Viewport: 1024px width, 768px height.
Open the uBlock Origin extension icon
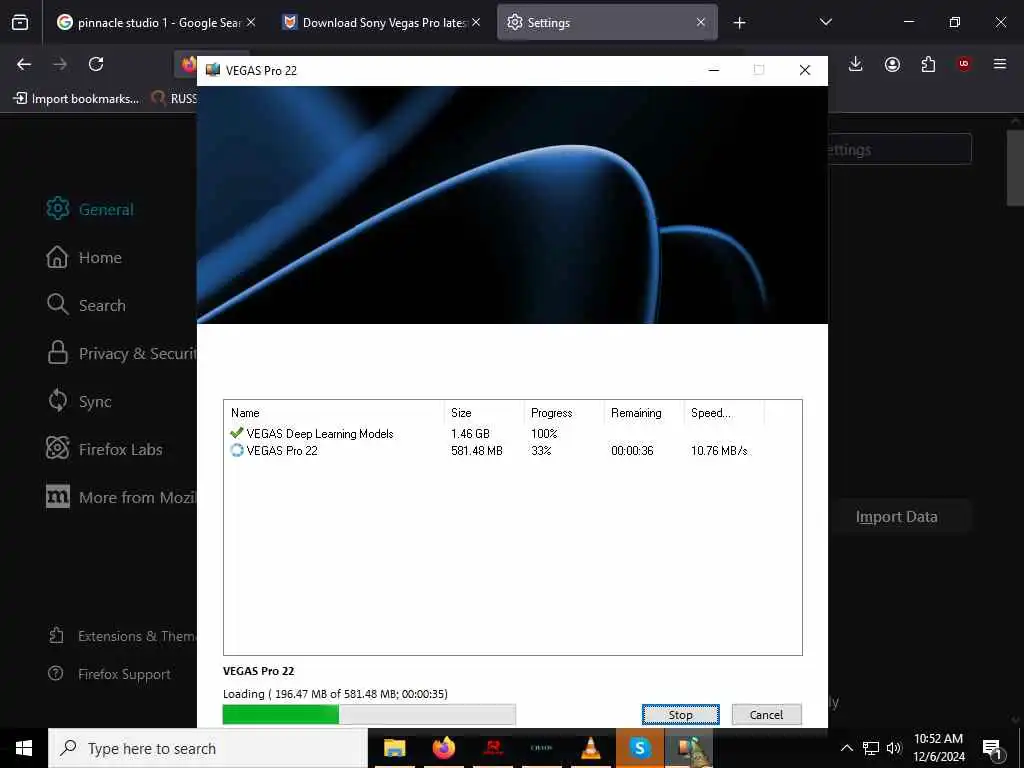(964, 64)
